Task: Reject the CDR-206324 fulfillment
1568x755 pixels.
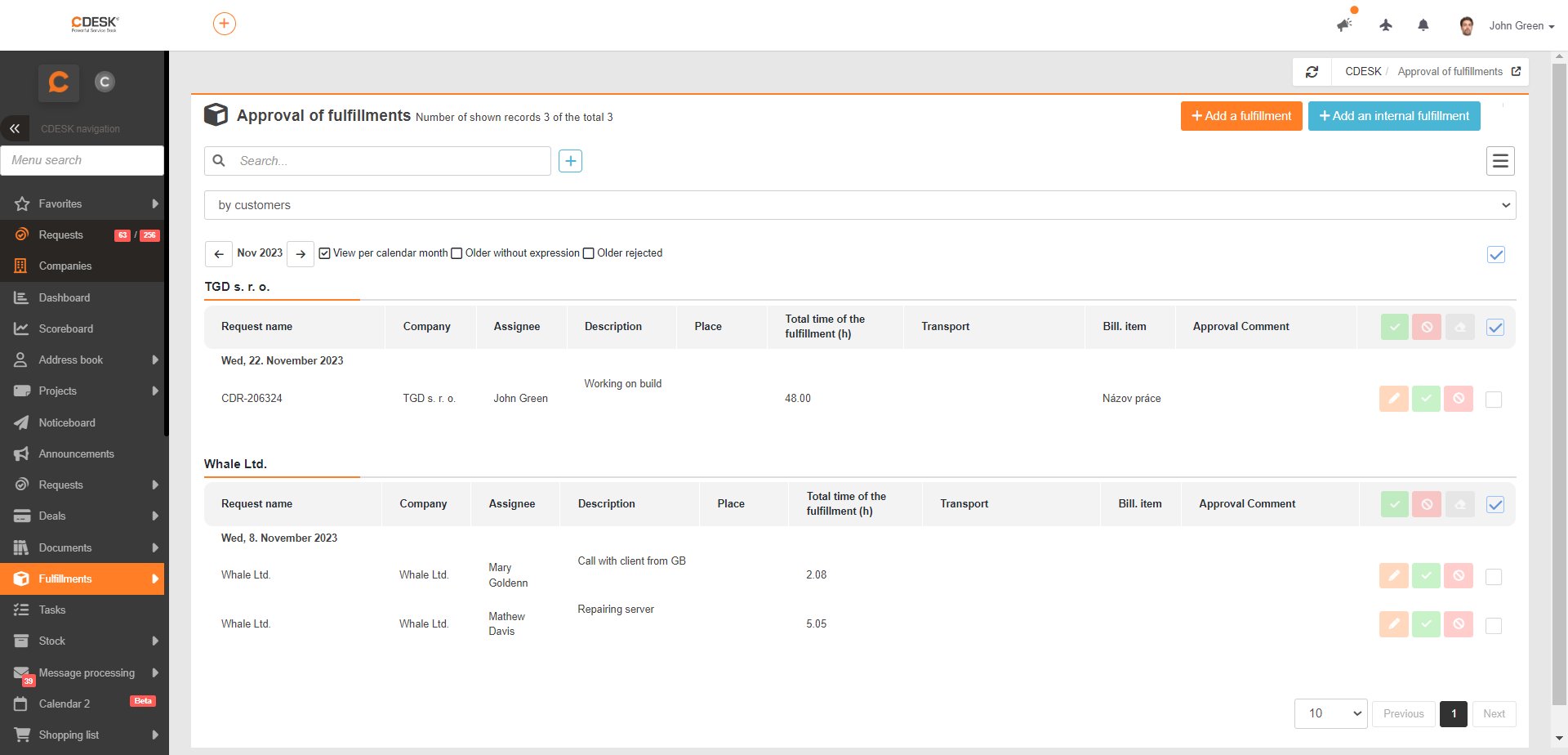Action: tap(1459, 399)
